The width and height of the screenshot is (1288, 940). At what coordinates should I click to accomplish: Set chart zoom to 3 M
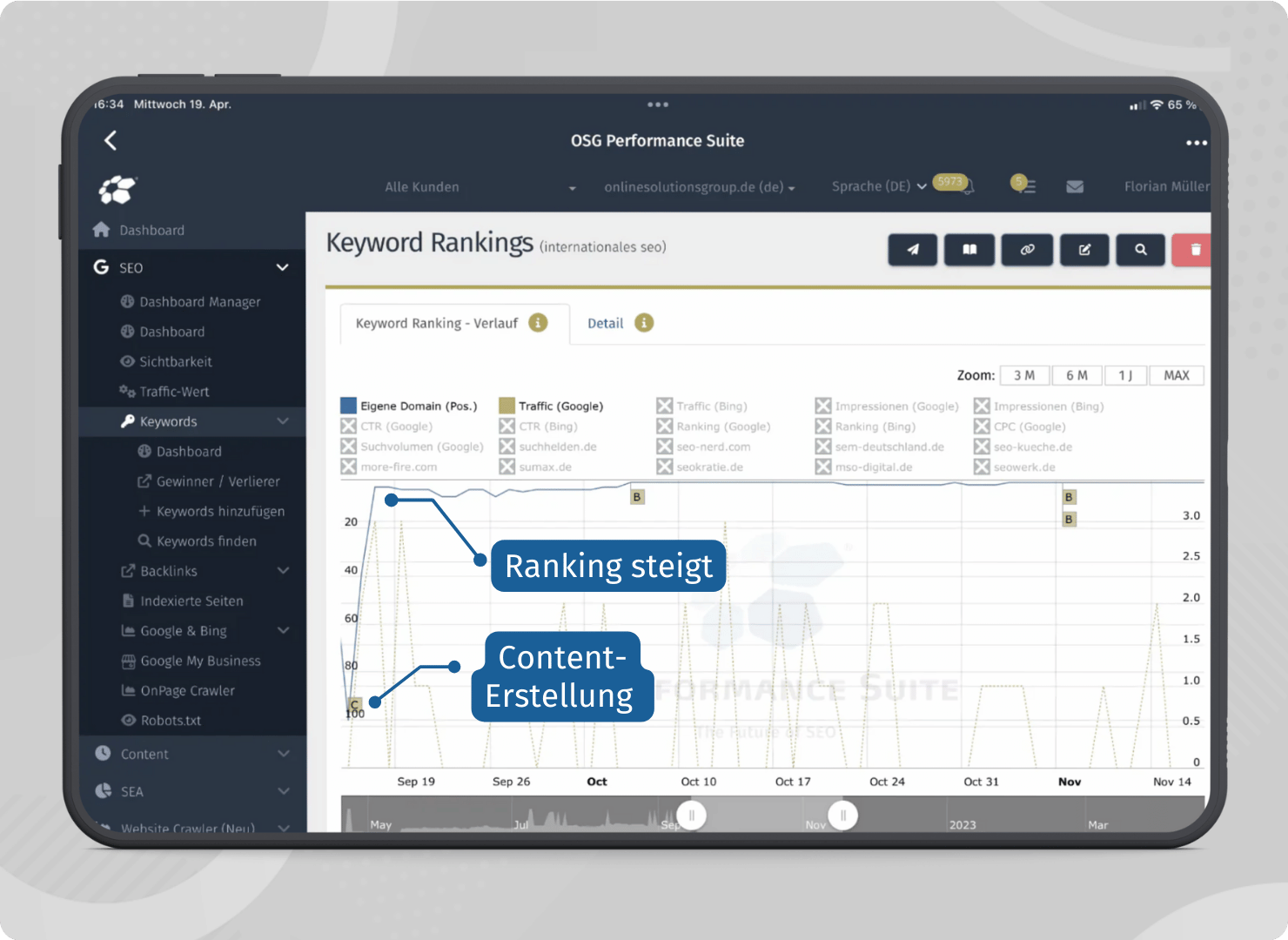point(1024,375)
